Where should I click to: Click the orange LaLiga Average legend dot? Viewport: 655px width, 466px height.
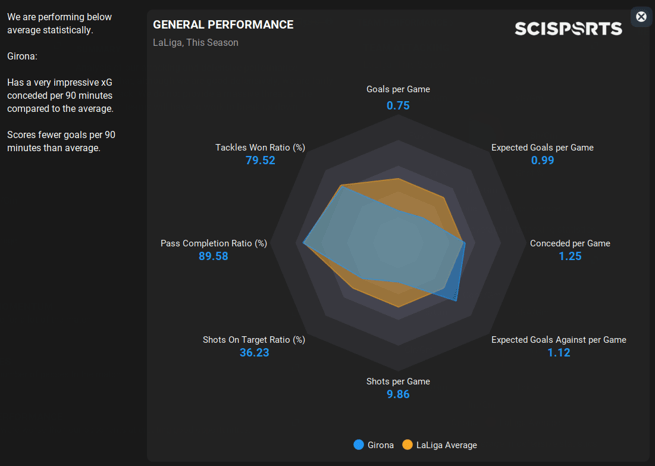(408, 445)
